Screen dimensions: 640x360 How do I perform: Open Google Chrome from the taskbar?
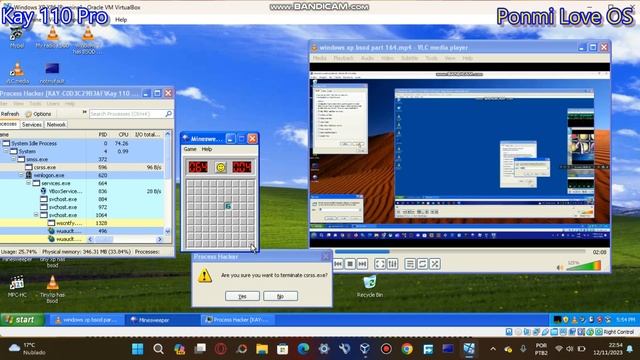pyautogui.click(x=407, y=349)
